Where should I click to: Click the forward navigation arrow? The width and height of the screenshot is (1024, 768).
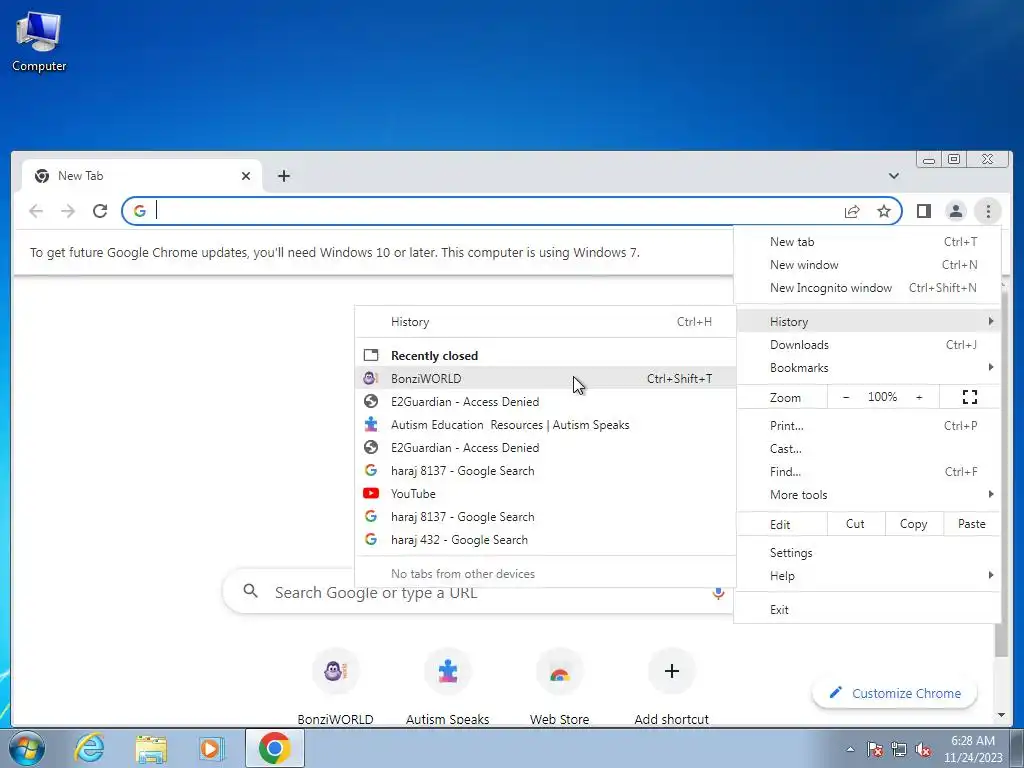pos(68,211)
